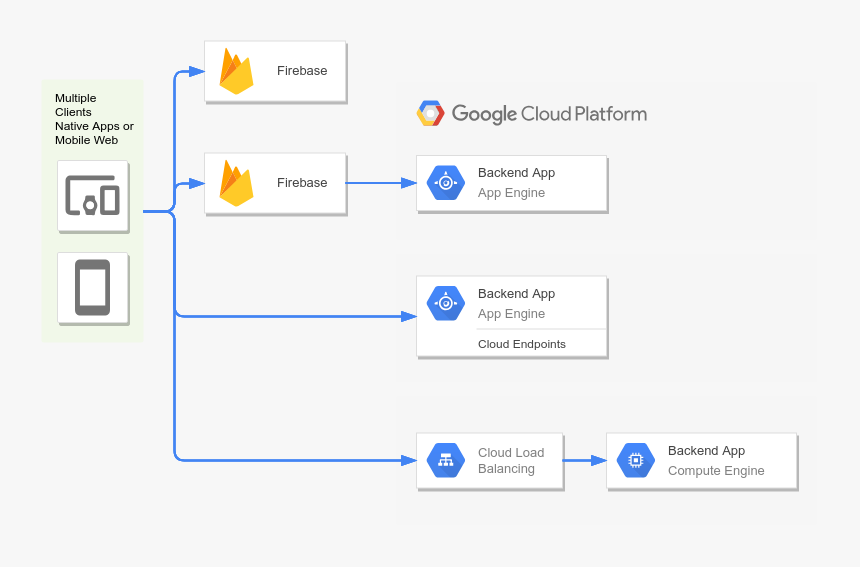
Task: Click the App Engine icon next to Firebase arrow
Action: click(x=446, y=183)
